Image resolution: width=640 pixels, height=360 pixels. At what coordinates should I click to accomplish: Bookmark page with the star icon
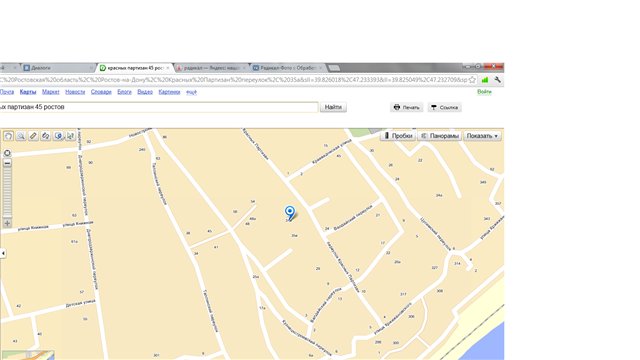[473, 80]
